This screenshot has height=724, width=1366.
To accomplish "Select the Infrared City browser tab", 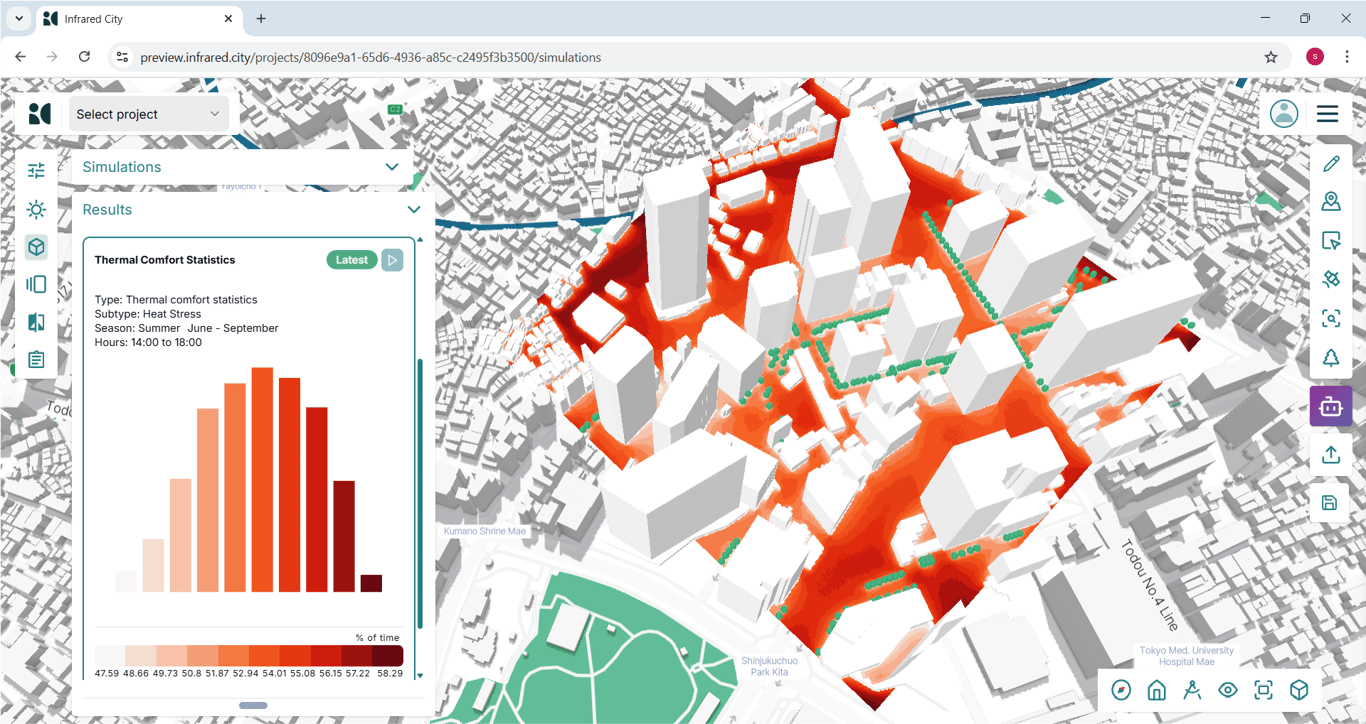I will pyautogui.click(x=138, y=19).
